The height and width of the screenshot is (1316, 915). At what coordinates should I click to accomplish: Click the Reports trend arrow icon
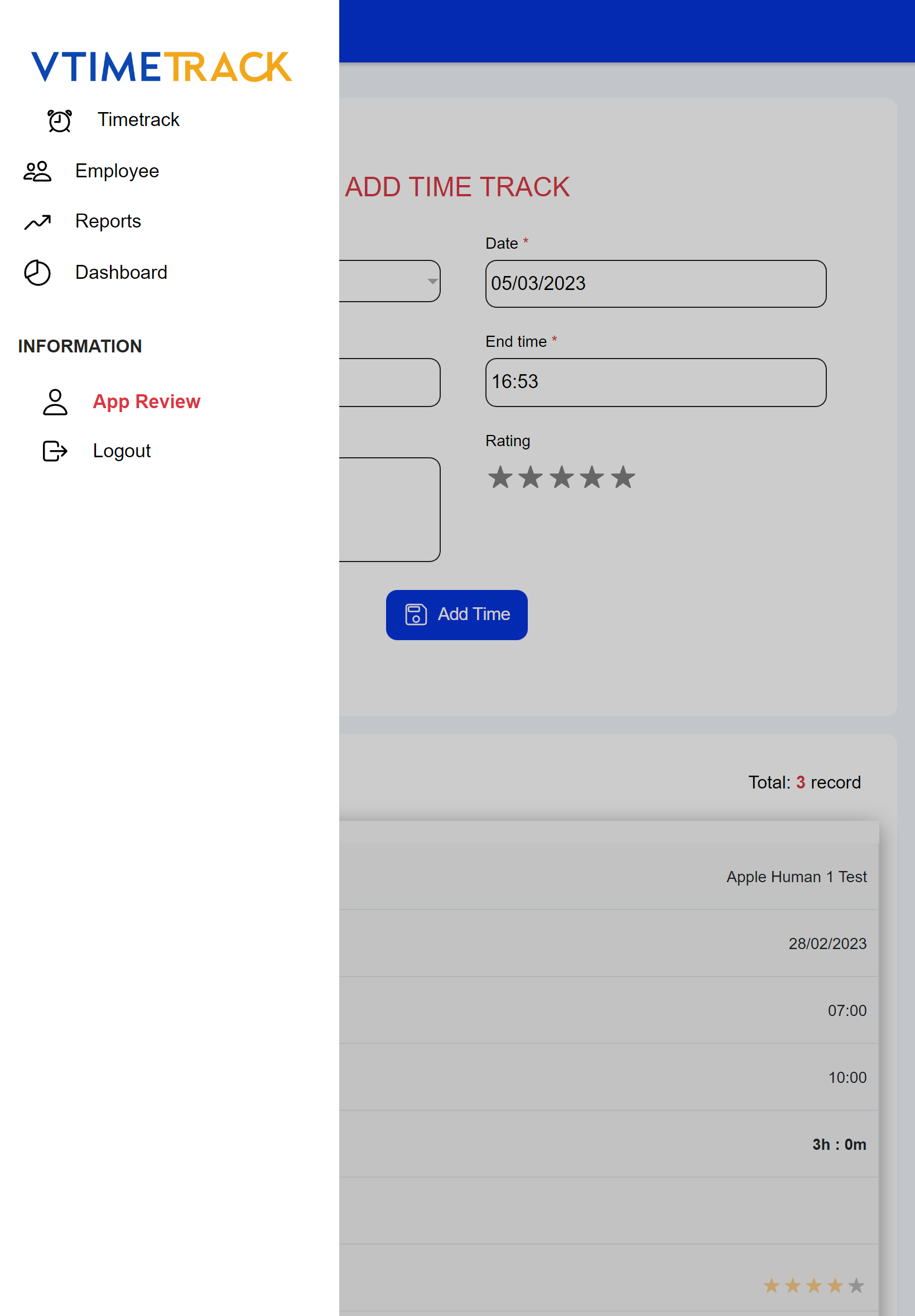click(37, 222)
